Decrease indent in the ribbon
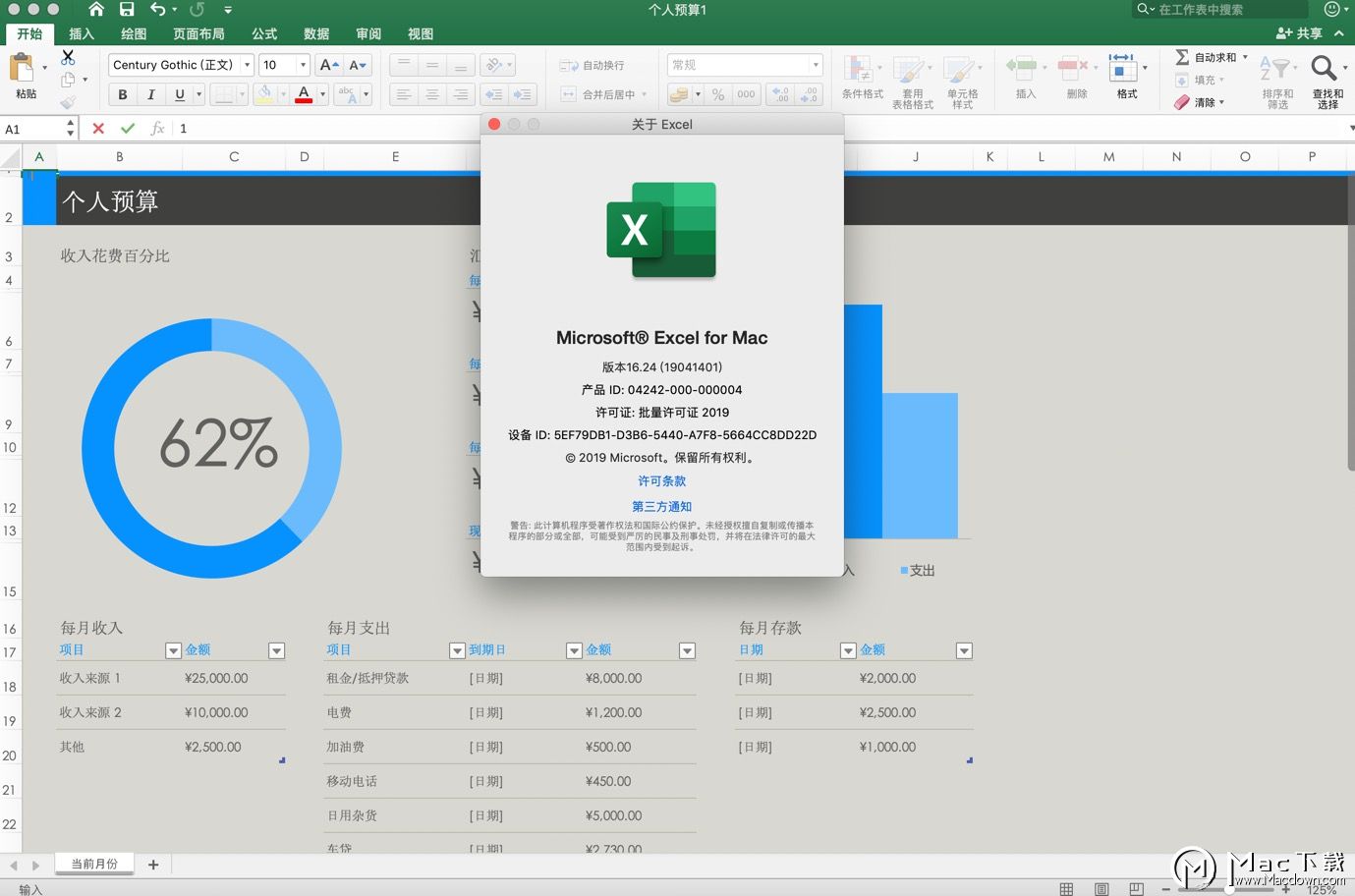Viewport: 1355px width, 896px height. pyautogui.click(x=493, y=94)
